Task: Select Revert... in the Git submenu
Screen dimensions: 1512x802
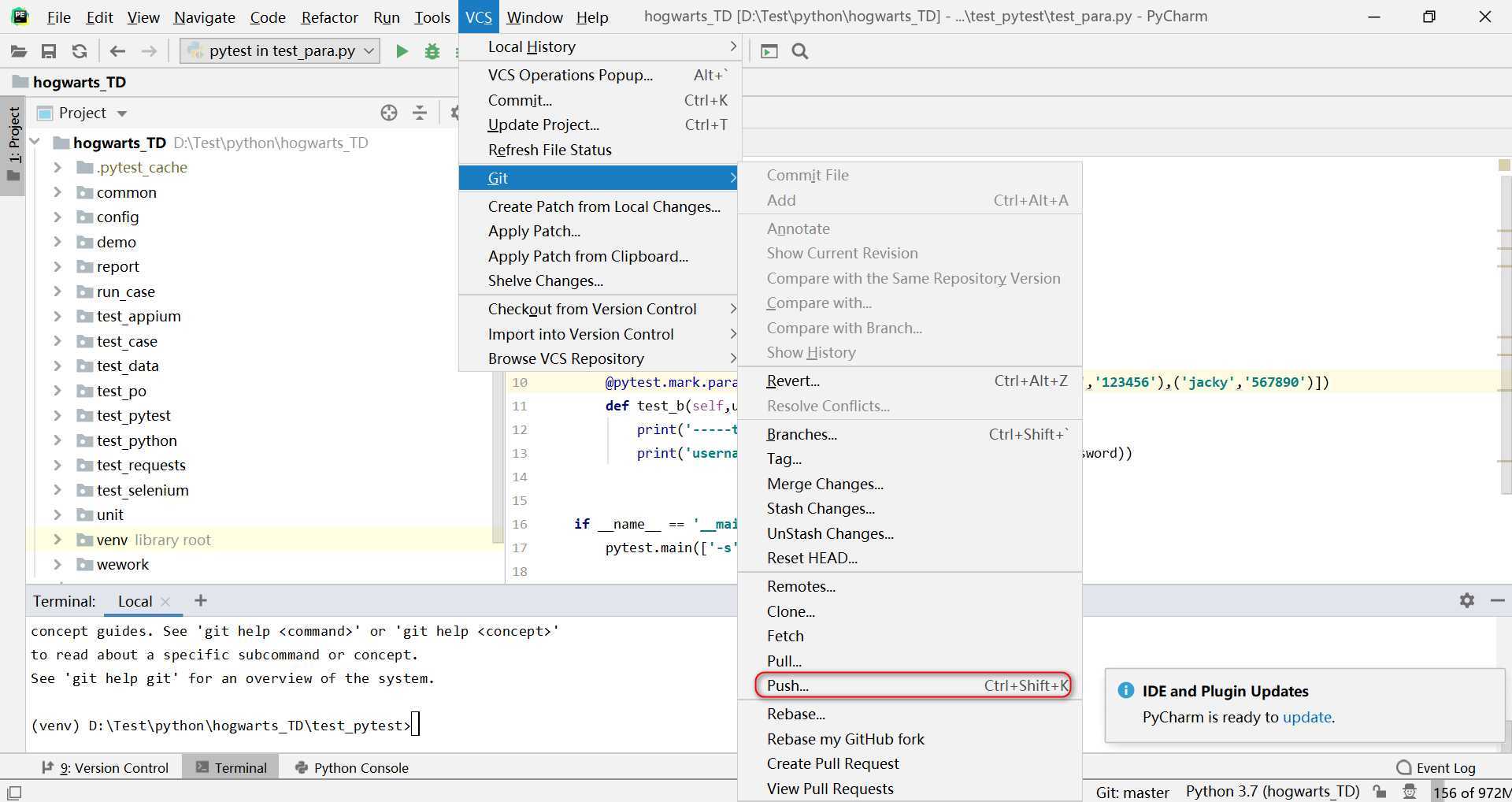Action: click(910, 381)
